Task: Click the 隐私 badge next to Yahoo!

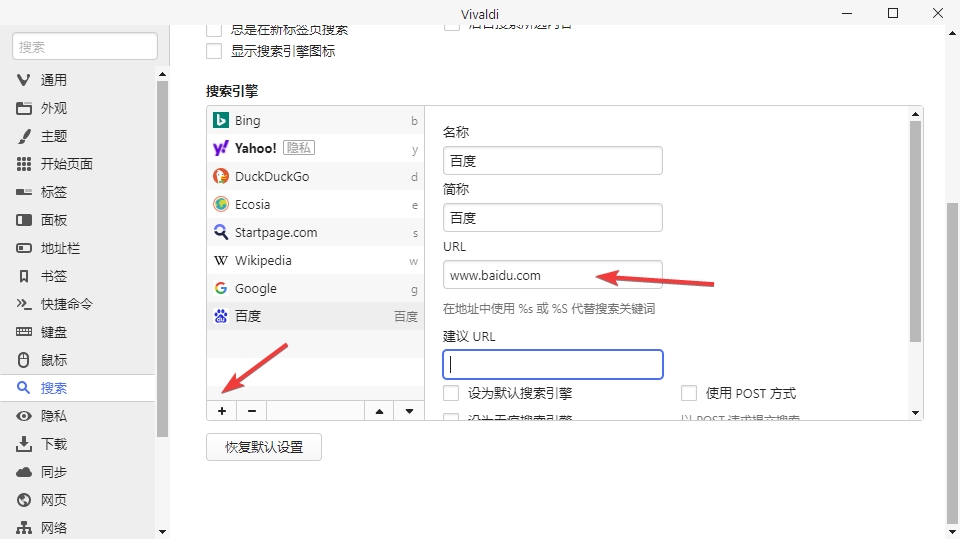Action: (x=299, y=148)
